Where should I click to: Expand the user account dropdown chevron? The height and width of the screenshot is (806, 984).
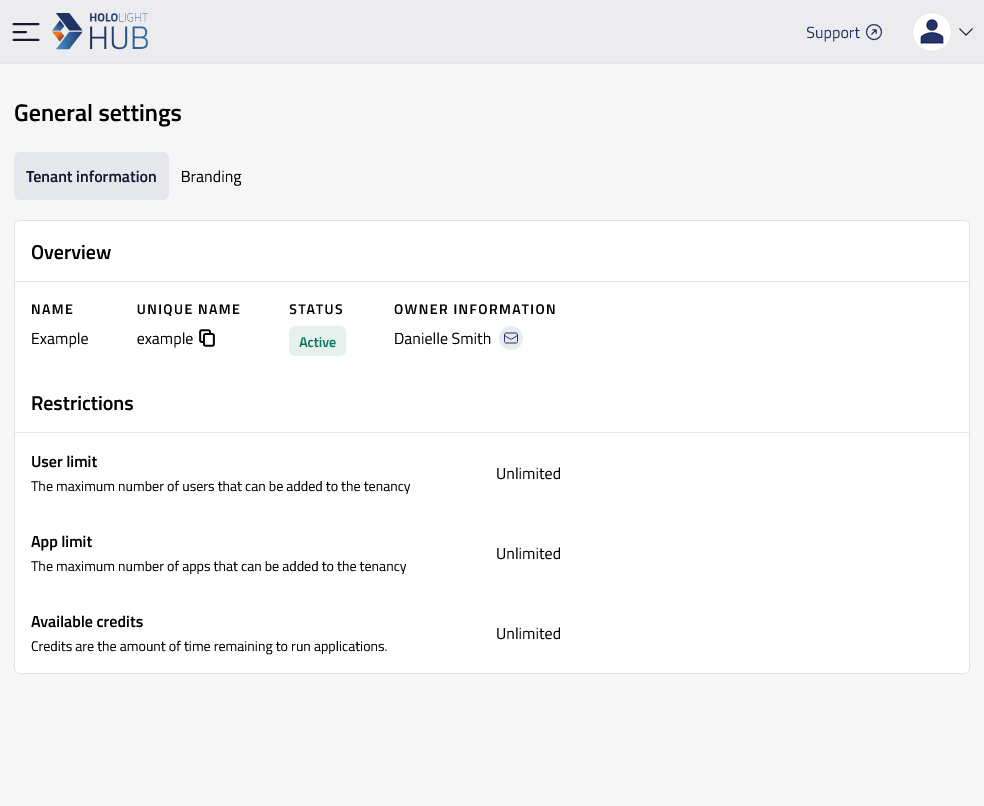coord(966,32)
